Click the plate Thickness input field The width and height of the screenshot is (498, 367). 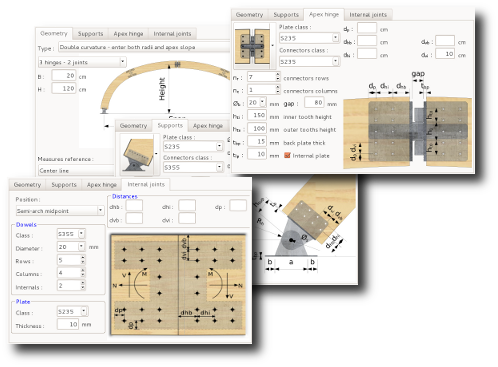[68, 324]
